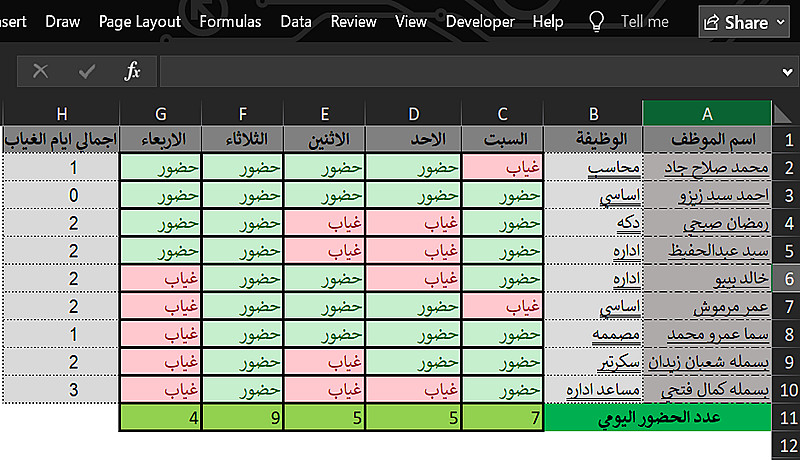
Task: Select column C header
Action: 503,113
